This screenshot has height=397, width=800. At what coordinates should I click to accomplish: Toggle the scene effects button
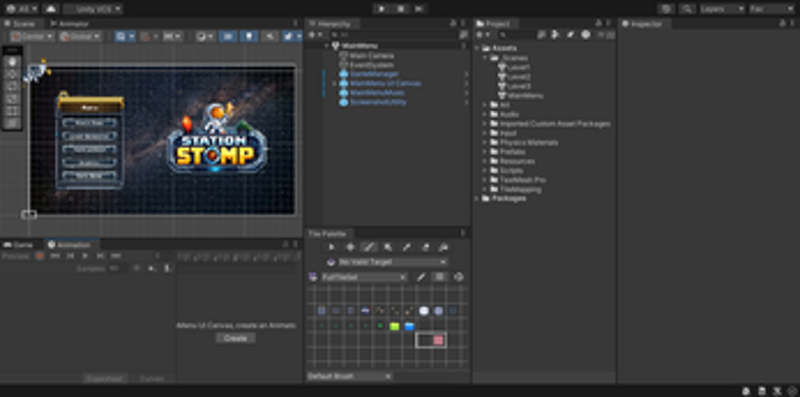pos(288,36)
